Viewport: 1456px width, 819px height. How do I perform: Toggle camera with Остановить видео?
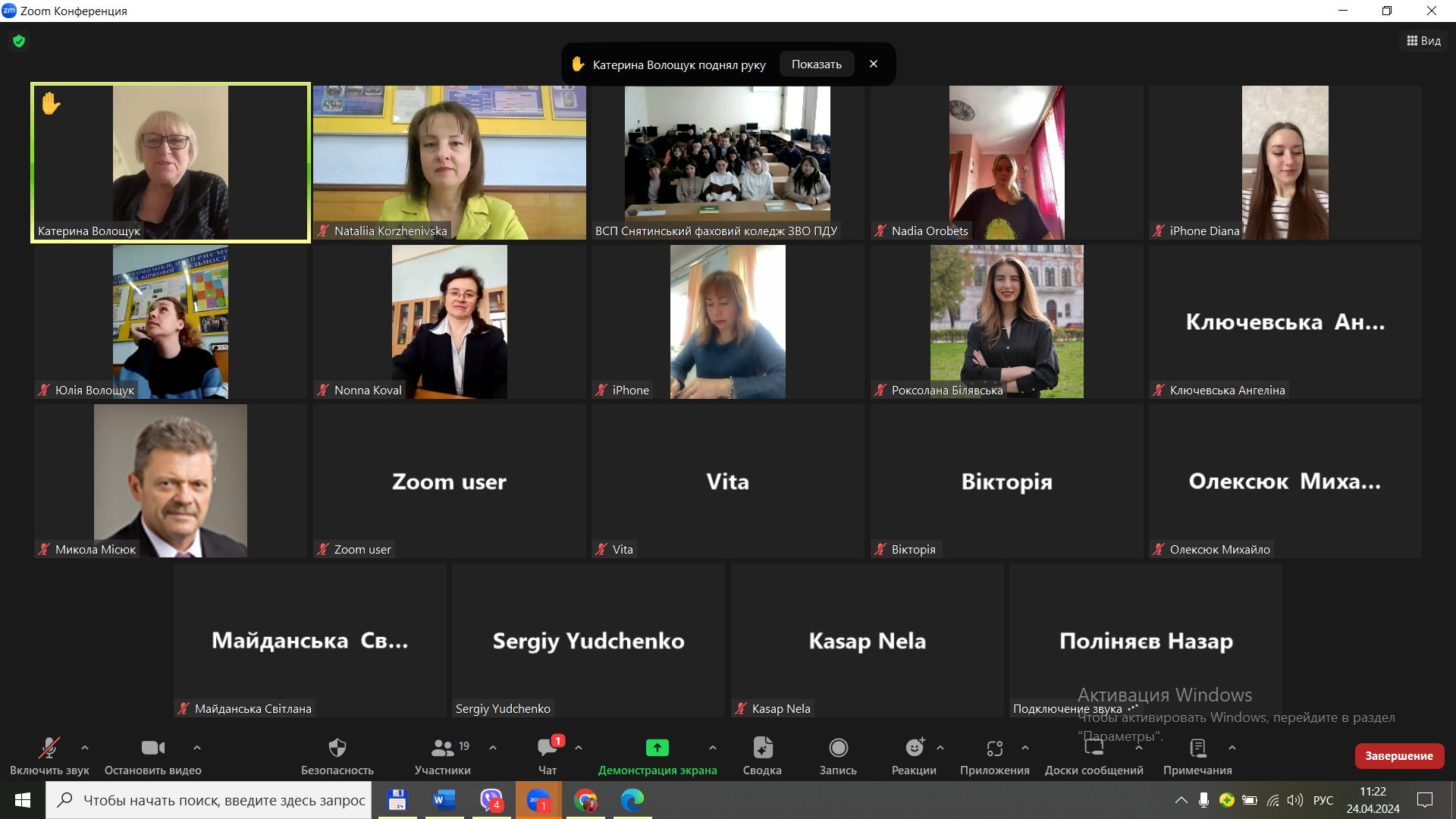152,748
